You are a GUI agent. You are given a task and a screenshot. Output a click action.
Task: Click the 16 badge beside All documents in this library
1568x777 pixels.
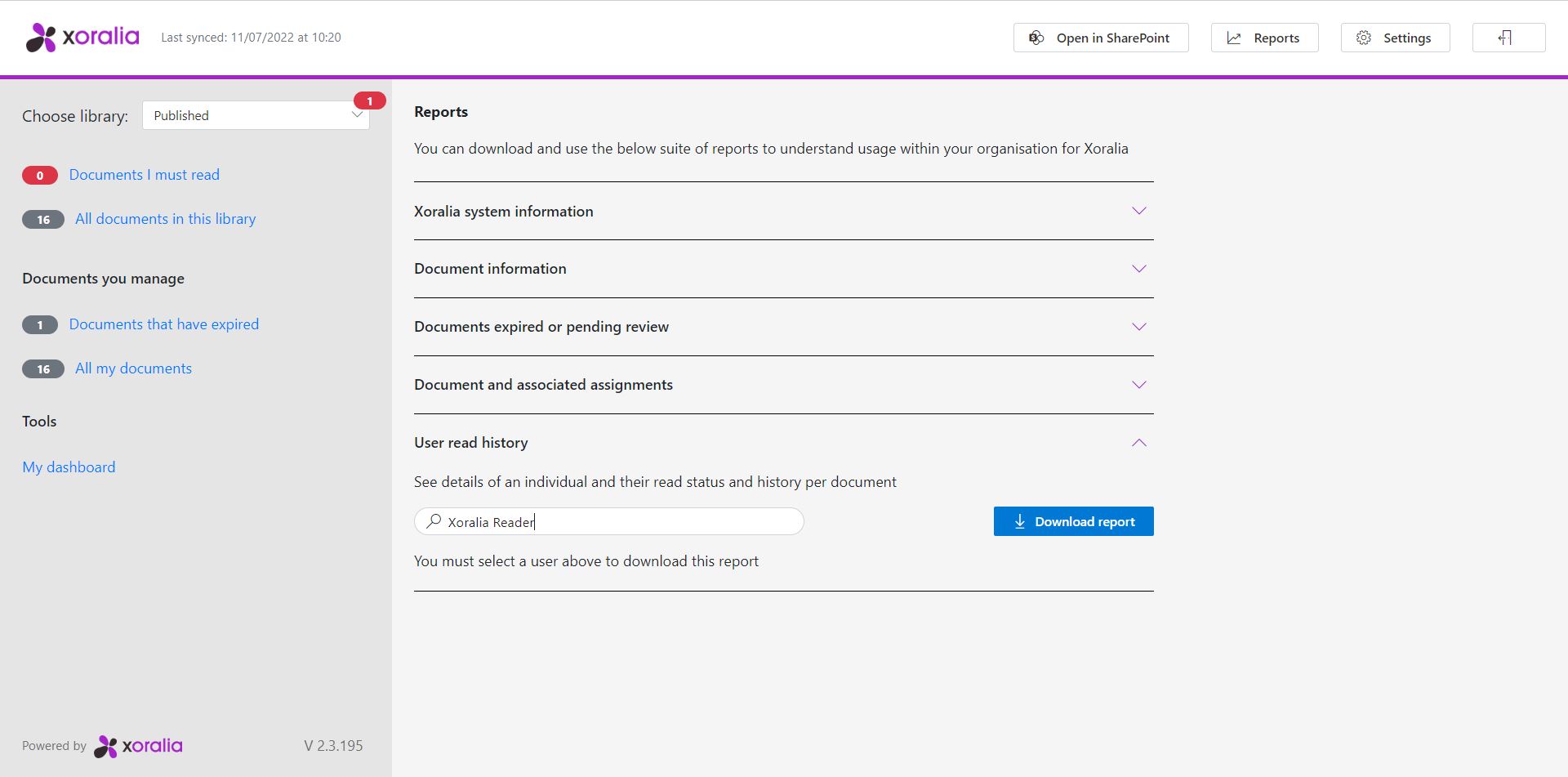(x=43, y=219)
